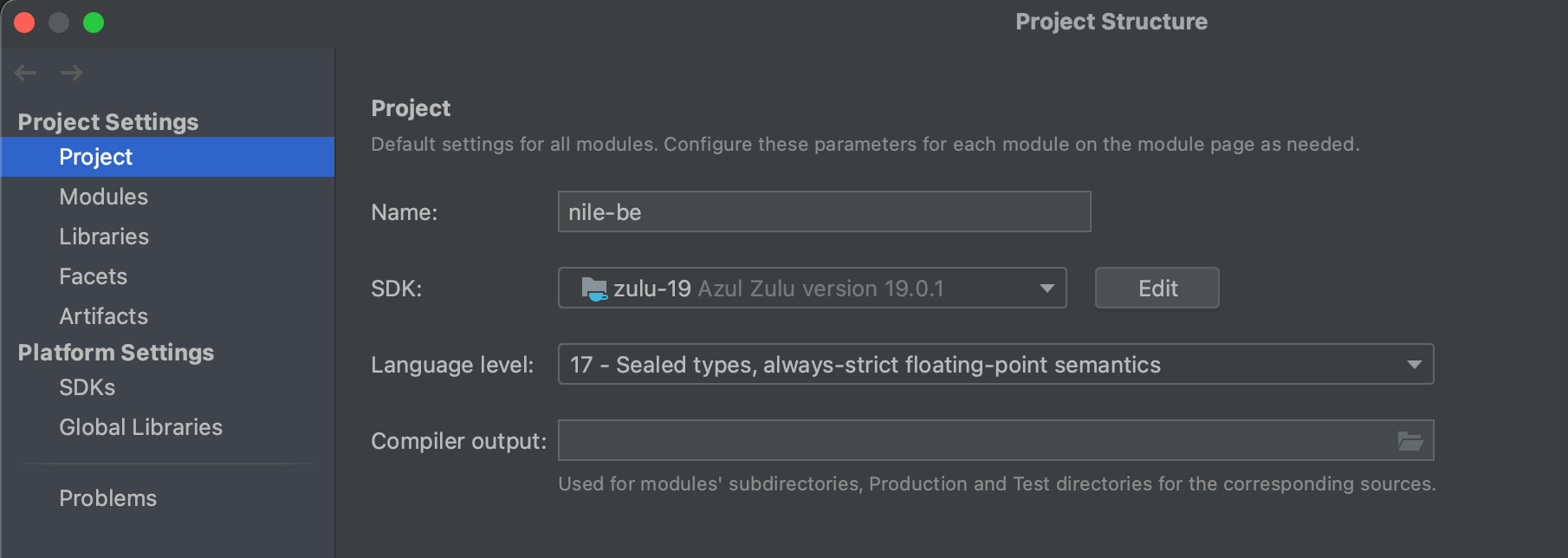Click the project Name text field
The image size is (1568, 558).
click(824, 212)
